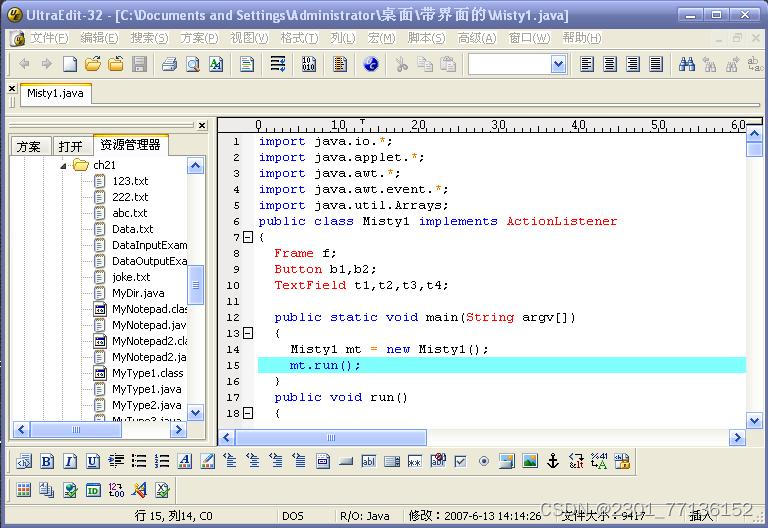Click the justify text toolbar icon
Image resolution: width=768 pixels, height=528 pixels.
coord(656,64)
